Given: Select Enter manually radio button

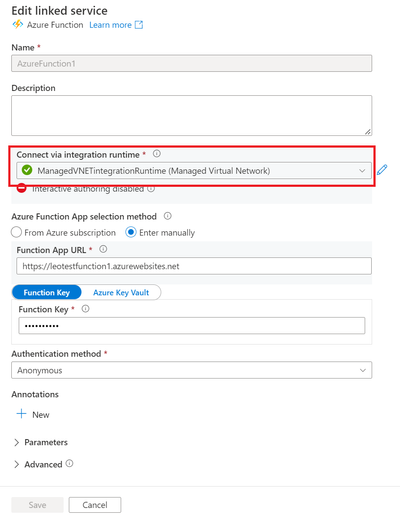Looking at the screenshot, I should coord(131,232).
